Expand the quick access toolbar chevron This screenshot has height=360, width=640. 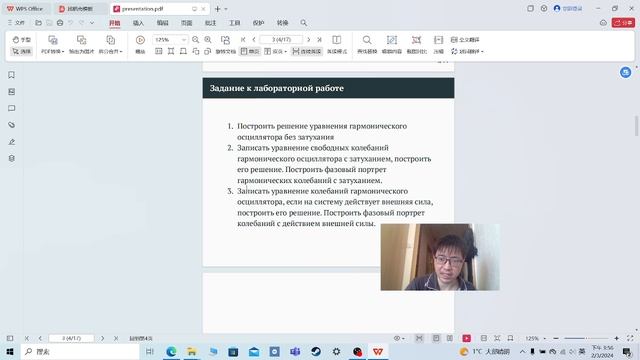coord(92,23)
